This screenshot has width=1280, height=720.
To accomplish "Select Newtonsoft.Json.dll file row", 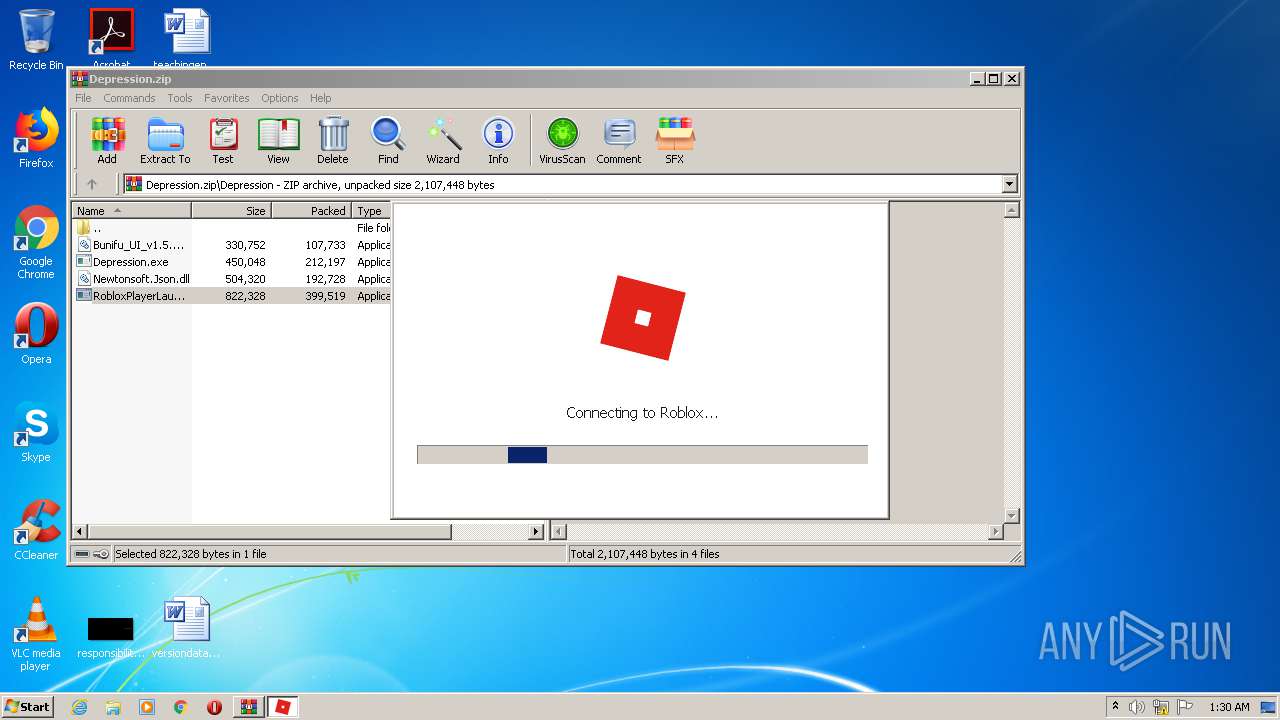I will click(231, 279).
